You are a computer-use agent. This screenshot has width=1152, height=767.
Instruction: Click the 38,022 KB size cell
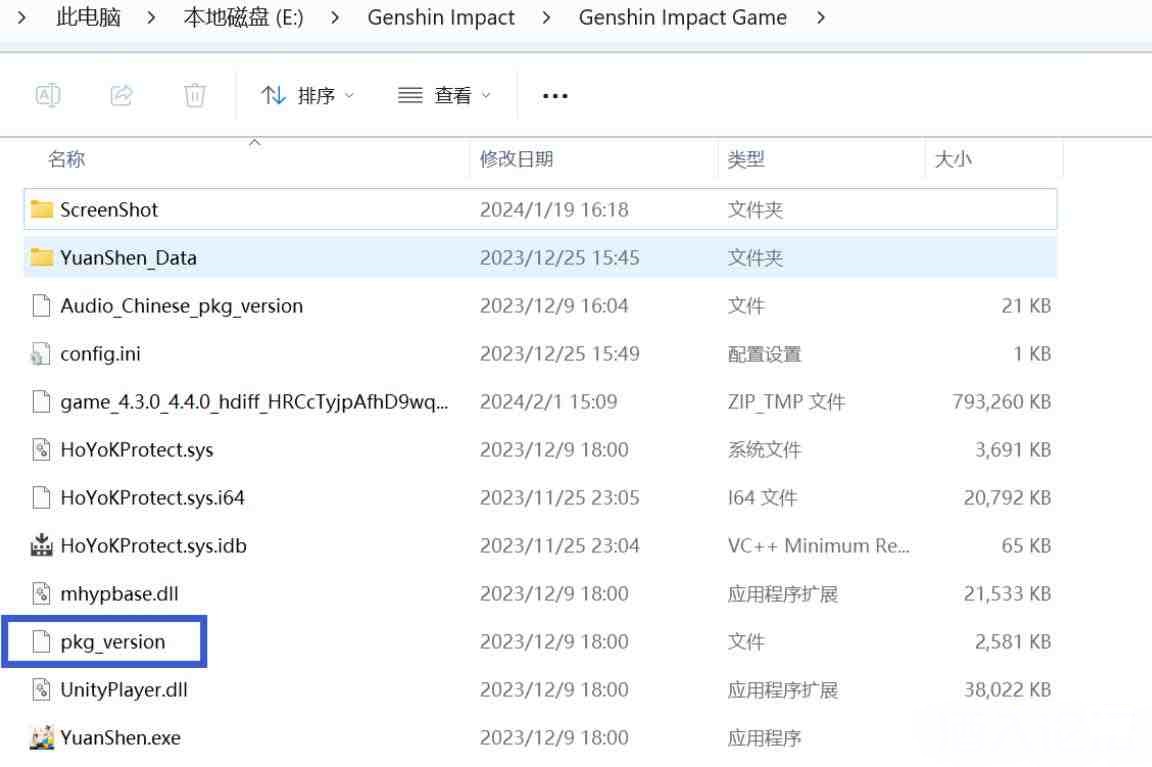[1007, 690]
